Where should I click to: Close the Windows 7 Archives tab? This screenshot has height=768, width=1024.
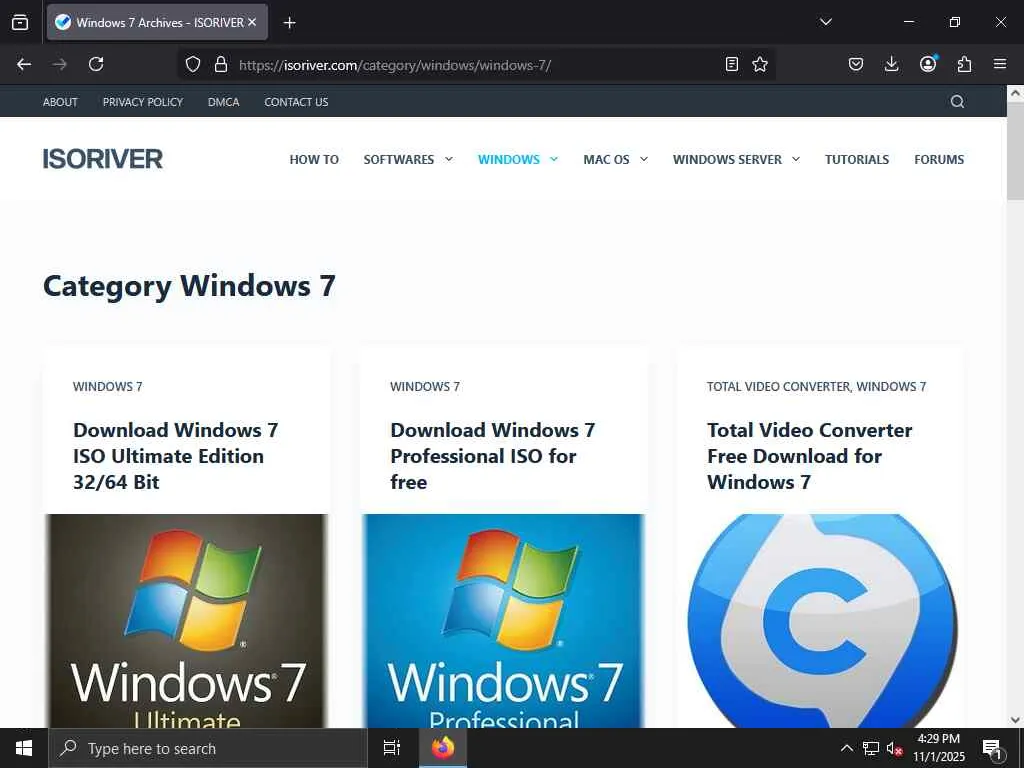(x=252, y=22)
